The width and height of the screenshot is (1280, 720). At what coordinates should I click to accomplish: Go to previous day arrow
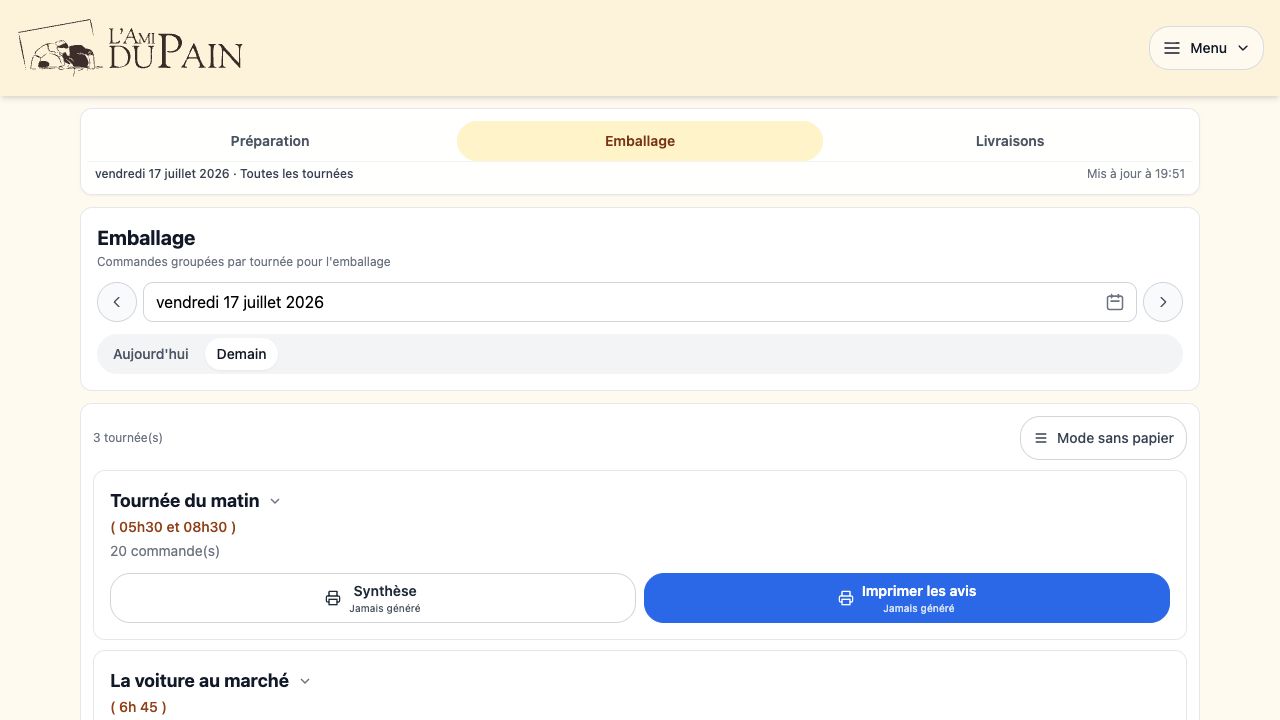(117, 302)
